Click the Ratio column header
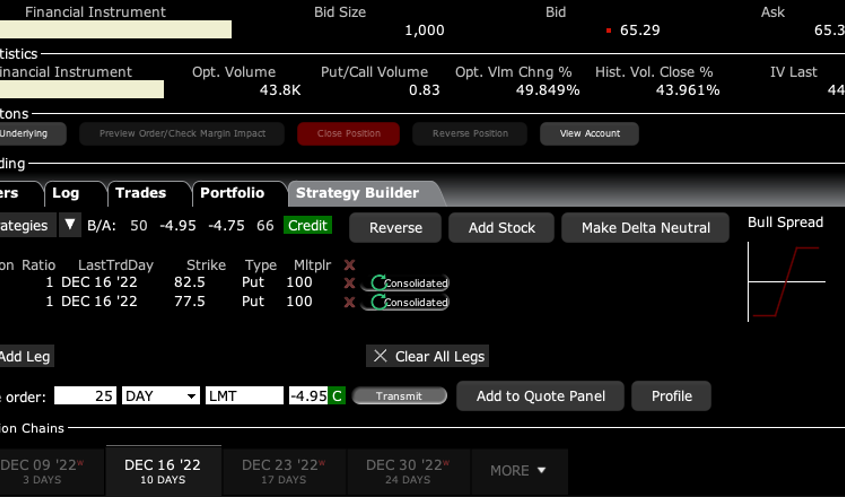845x498 pixels. (x=38, y=265)
